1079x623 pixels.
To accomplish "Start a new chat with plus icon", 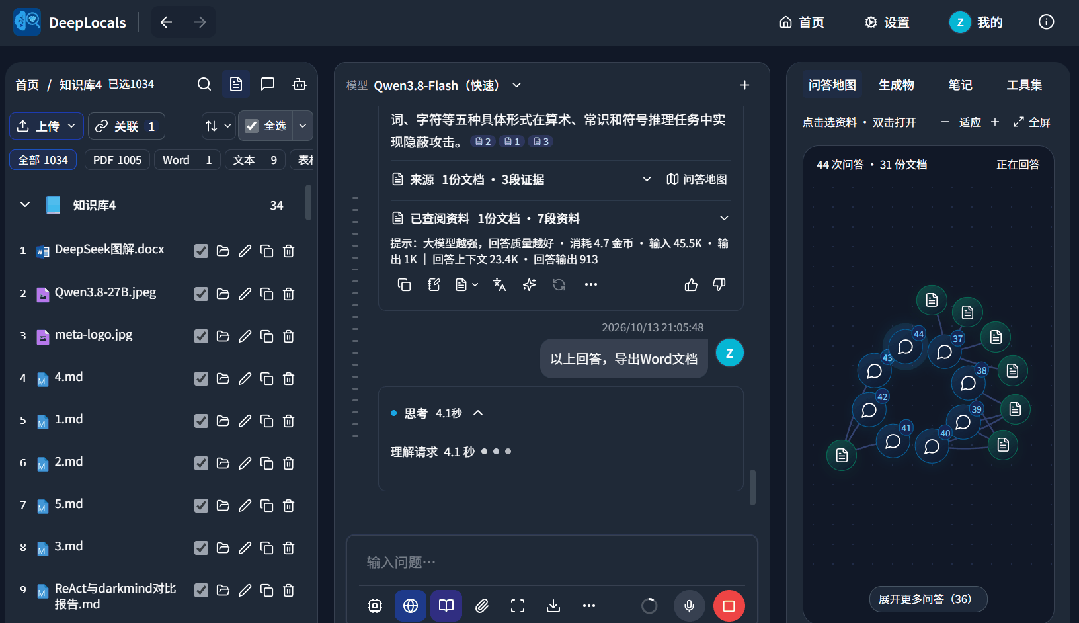I will click(x=744, y=85).
